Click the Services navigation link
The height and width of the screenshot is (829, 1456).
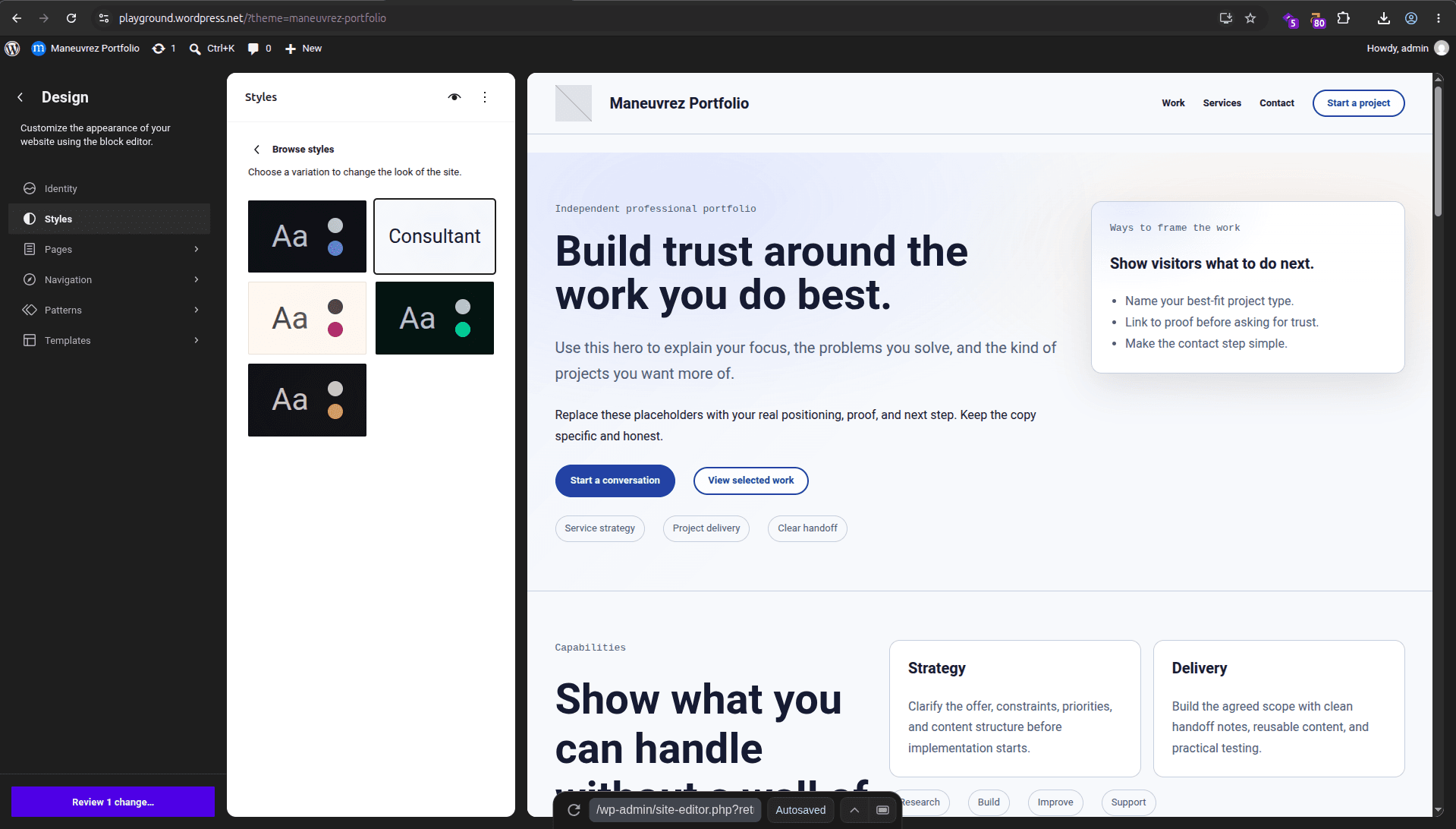coord(1222,103)
